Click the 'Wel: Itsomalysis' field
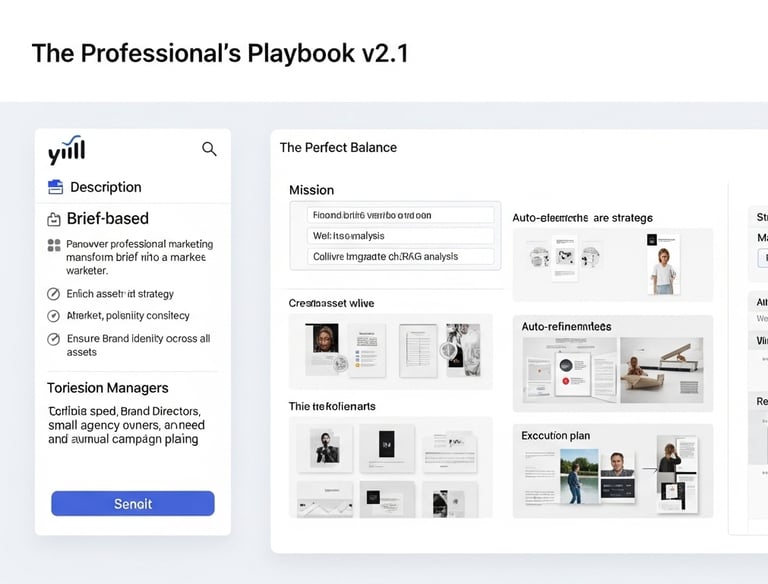The height and width of the screenshot is (584, 768). point(401,236)
